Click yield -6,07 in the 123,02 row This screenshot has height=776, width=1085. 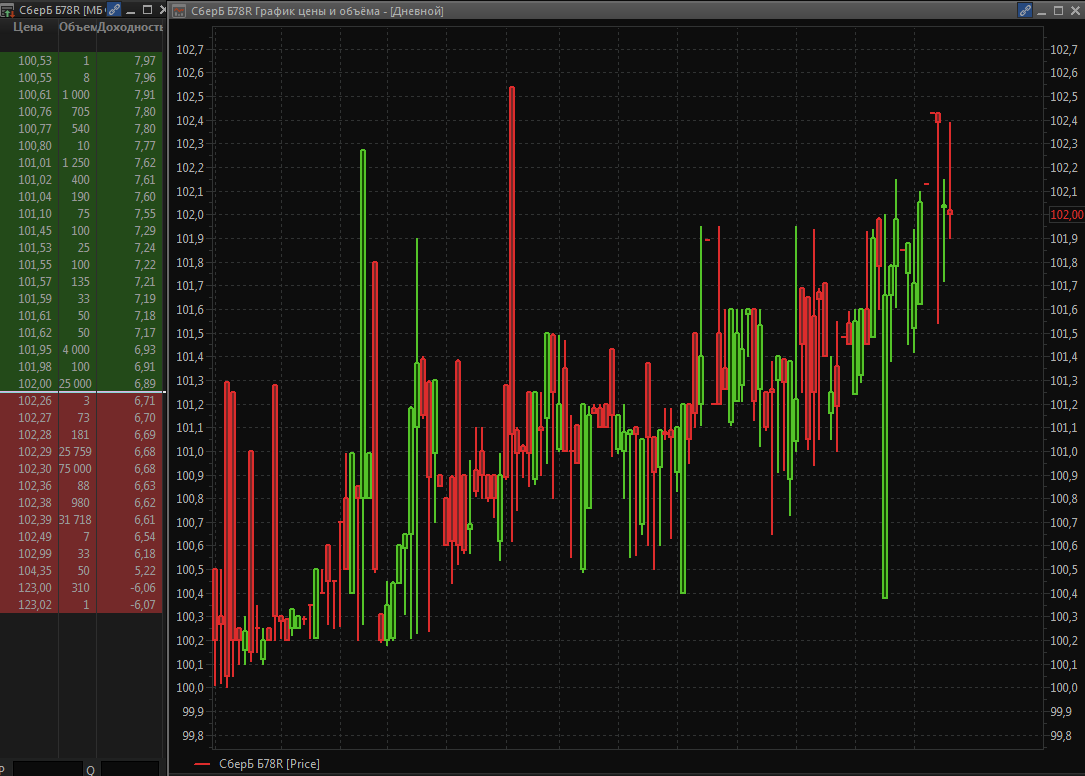[143, 604]
